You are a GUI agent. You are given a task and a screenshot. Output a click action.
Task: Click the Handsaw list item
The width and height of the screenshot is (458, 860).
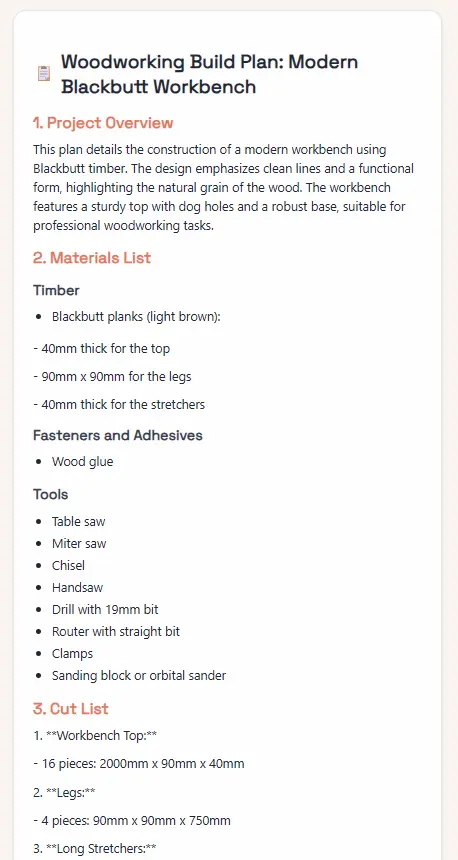[77, 587]
